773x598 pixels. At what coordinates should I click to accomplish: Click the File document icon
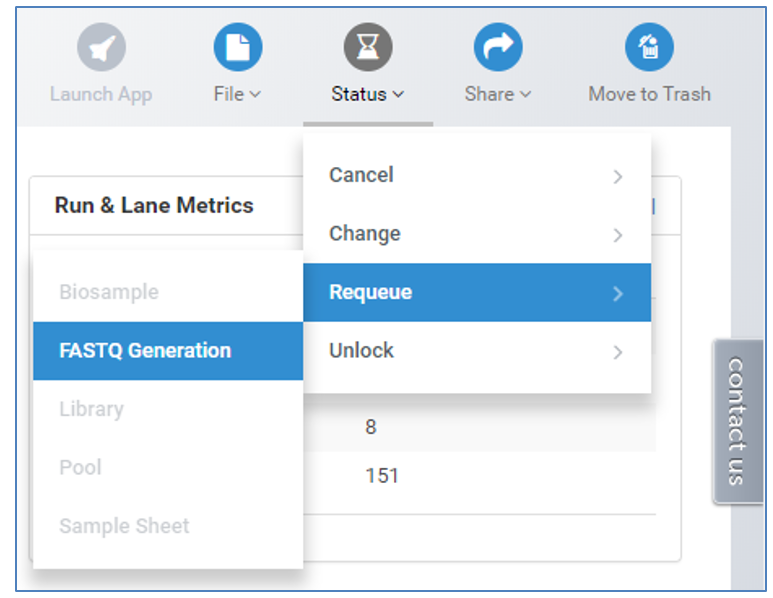pos(237,47)
